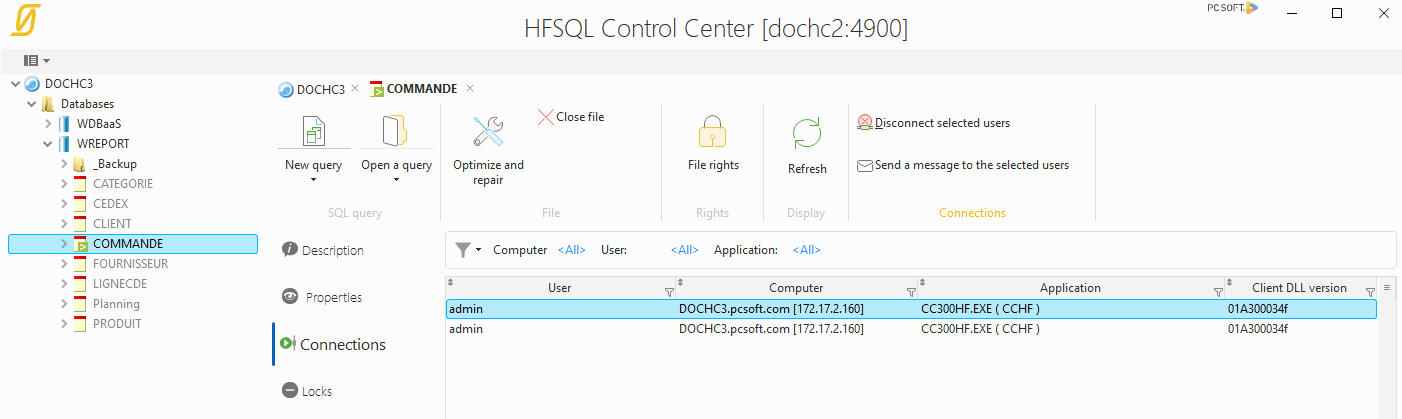Open the Open a query dropdown arrow

(396, 181)
